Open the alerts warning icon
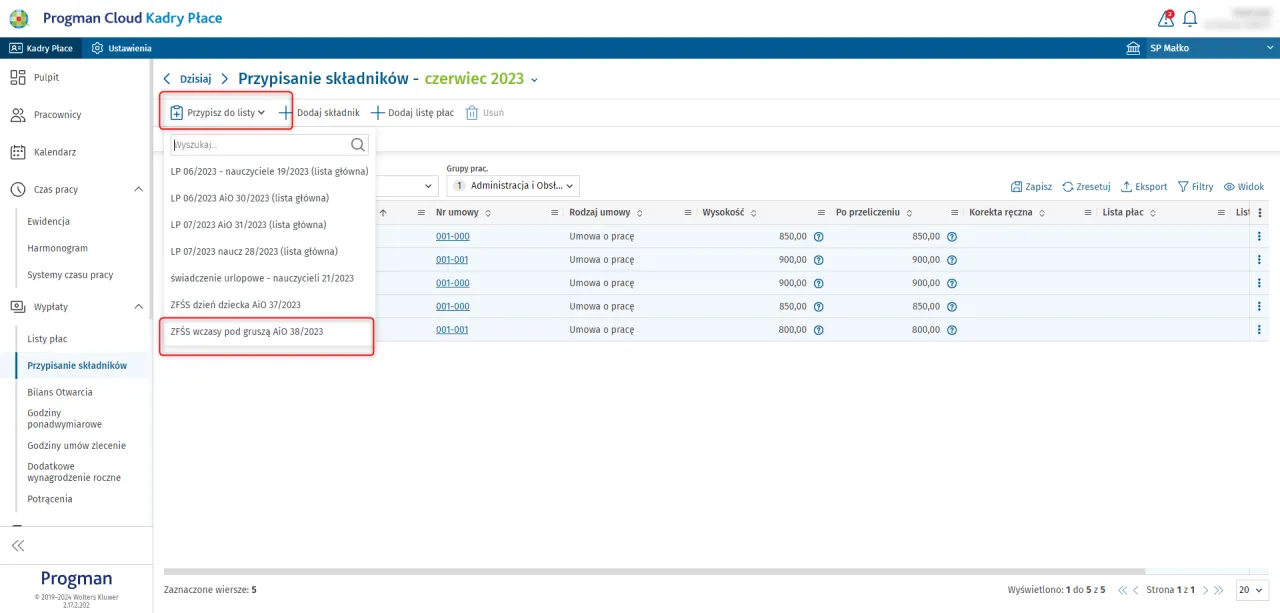The image size is (1280, 613). (1165, 19)
